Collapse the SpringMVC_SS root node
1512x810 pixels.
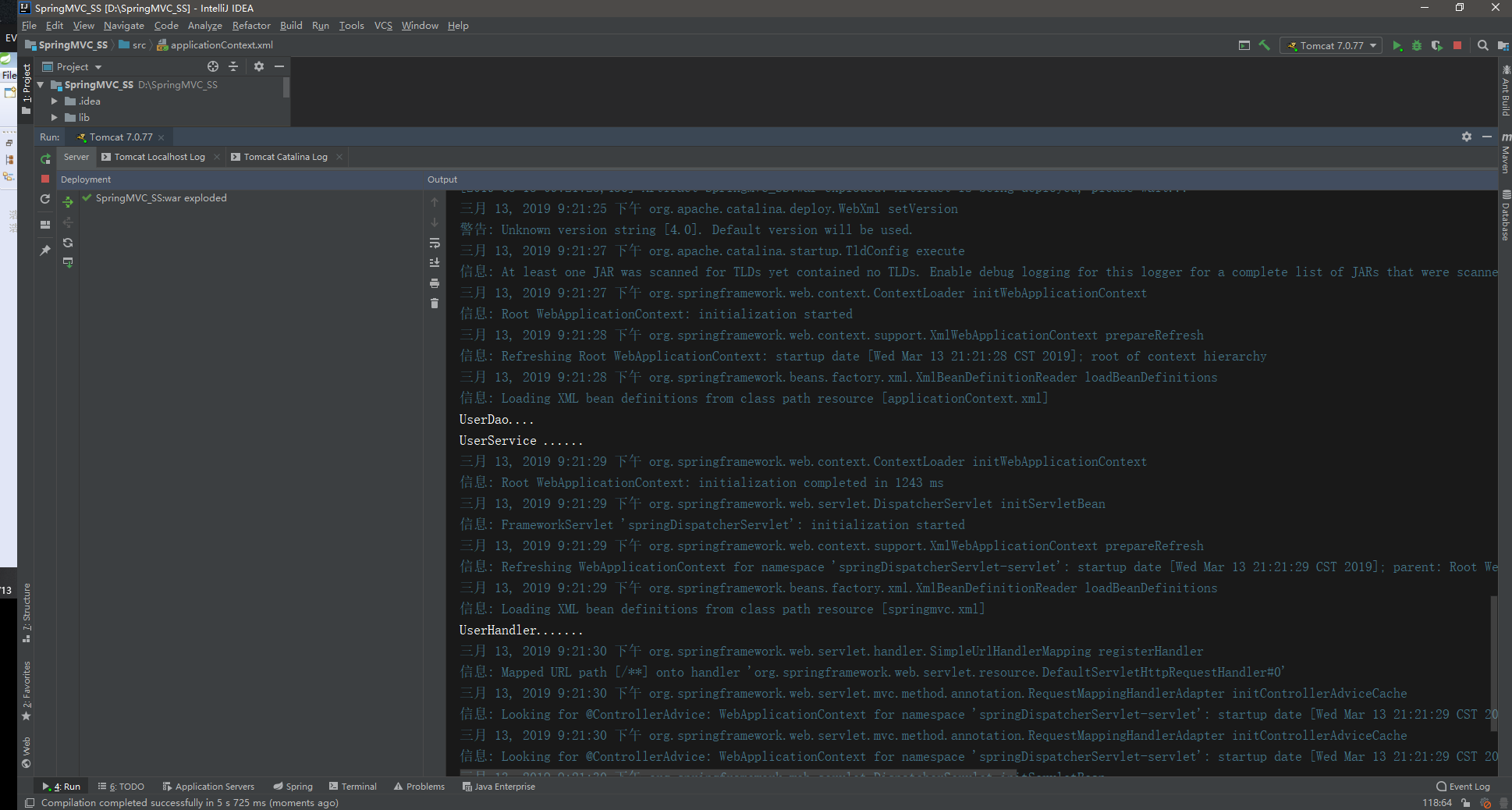click(x=41, y=85)
